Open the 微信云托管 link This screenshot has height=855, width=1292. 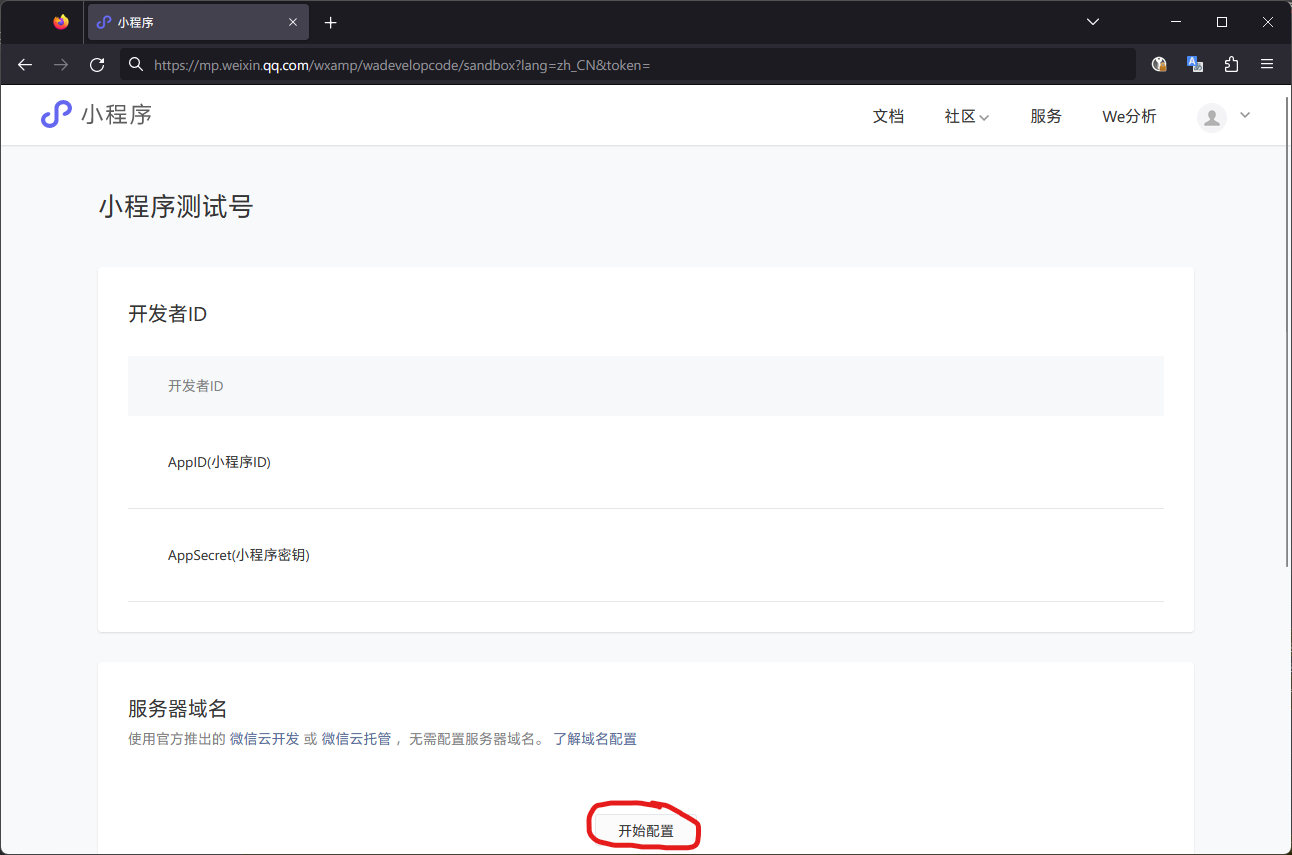click(x=356, y=739)
